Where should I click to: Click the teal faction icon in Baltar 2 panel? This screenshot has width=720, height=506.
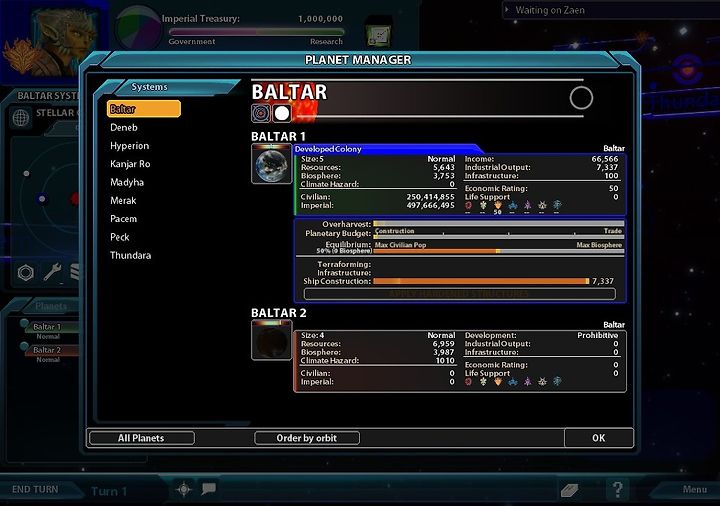click(557, 381)
